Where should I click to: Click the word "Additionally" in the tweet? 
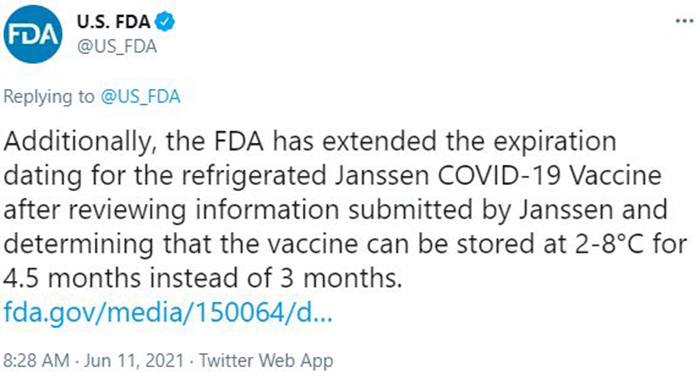78,142
